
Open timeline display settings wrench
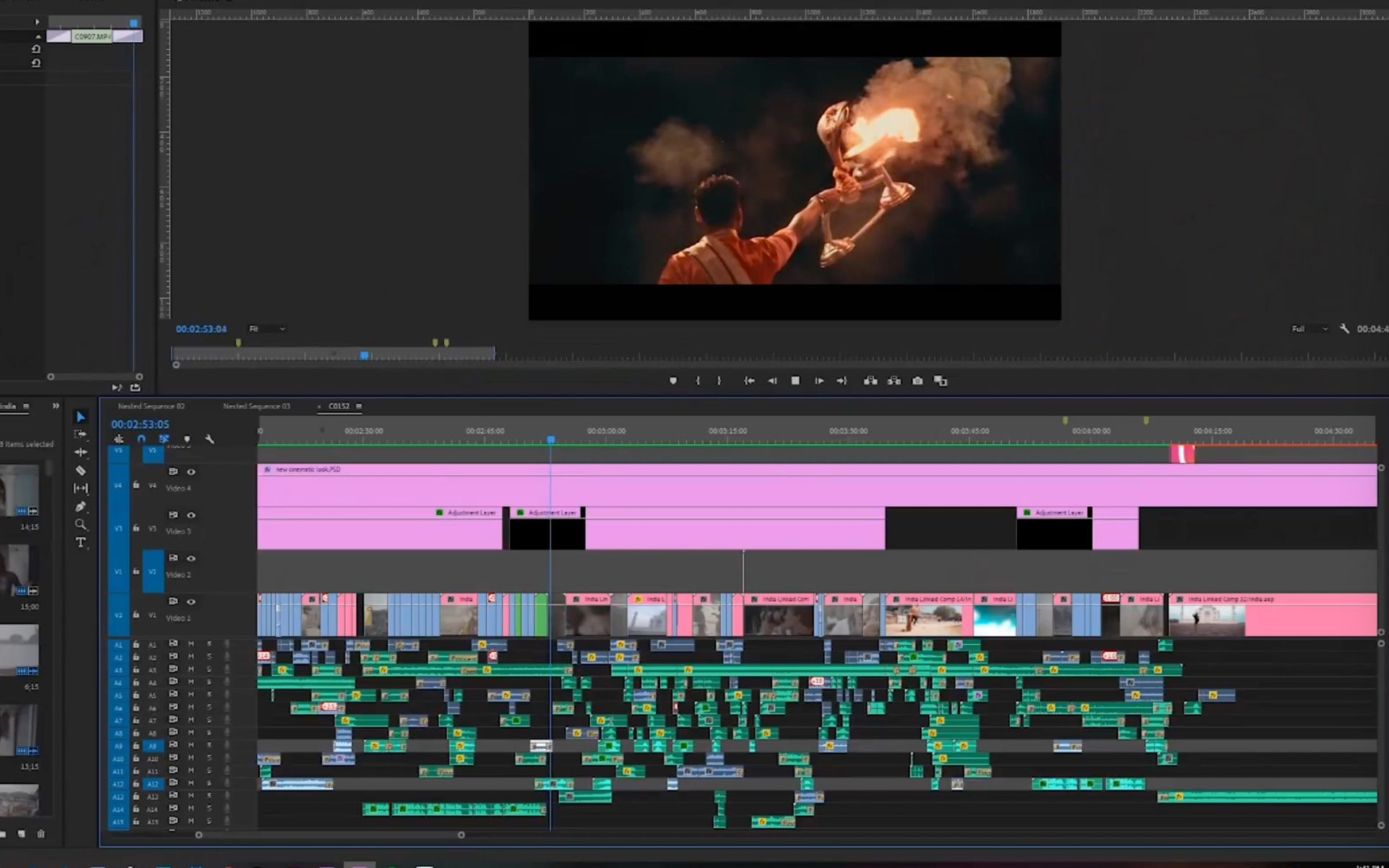(x=209, y=439)
